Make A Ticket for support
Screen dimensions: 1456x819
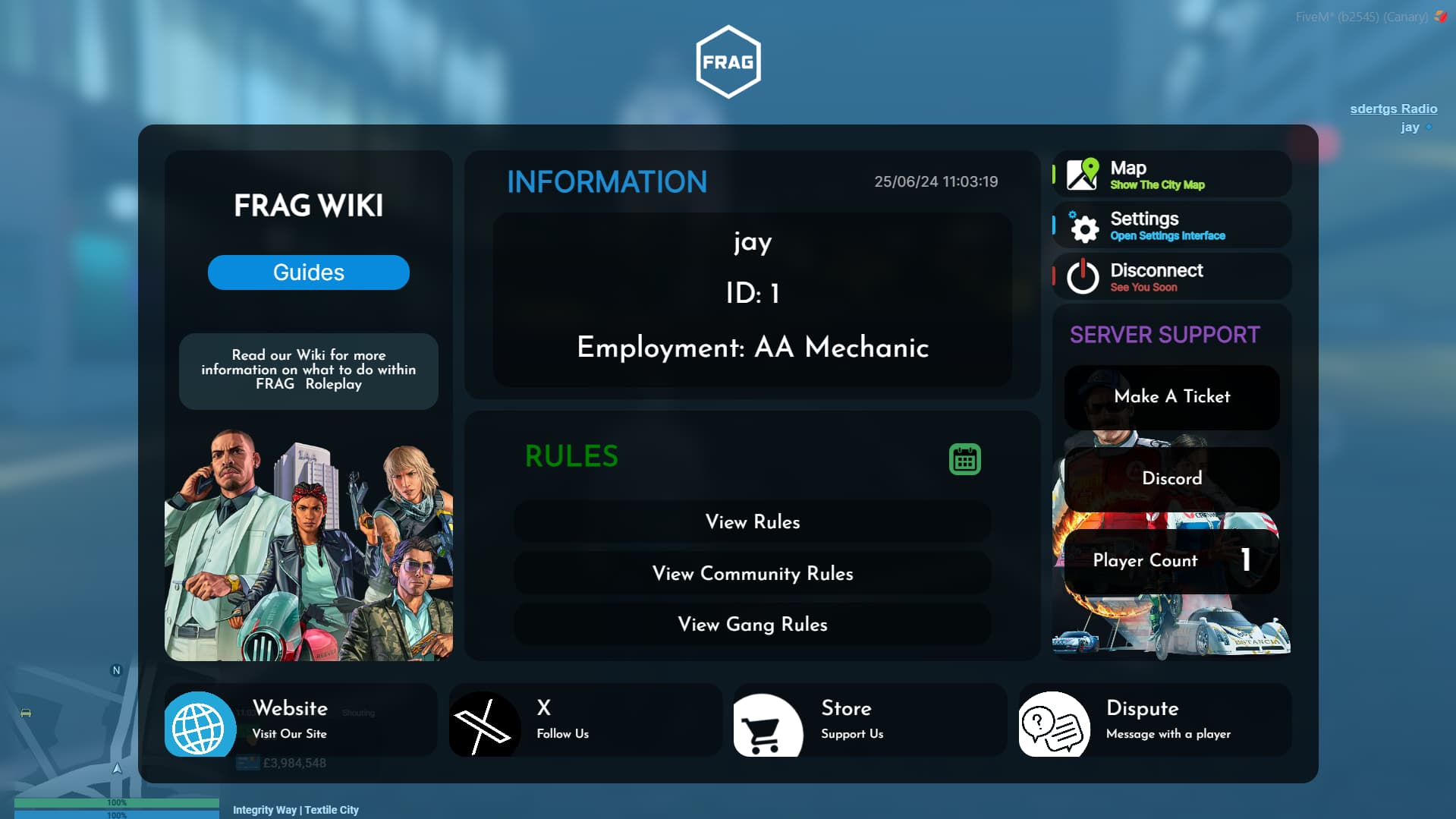[x=1172, y=397]
